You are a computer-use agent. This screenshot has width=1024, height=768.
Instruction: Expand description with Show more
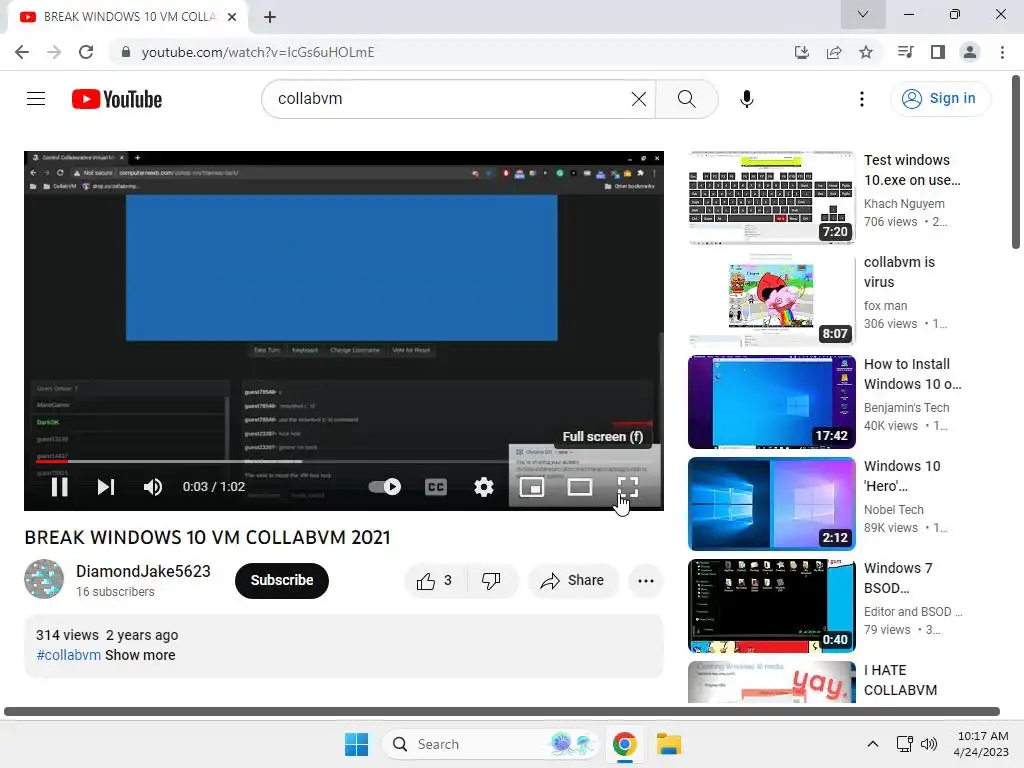140,655
